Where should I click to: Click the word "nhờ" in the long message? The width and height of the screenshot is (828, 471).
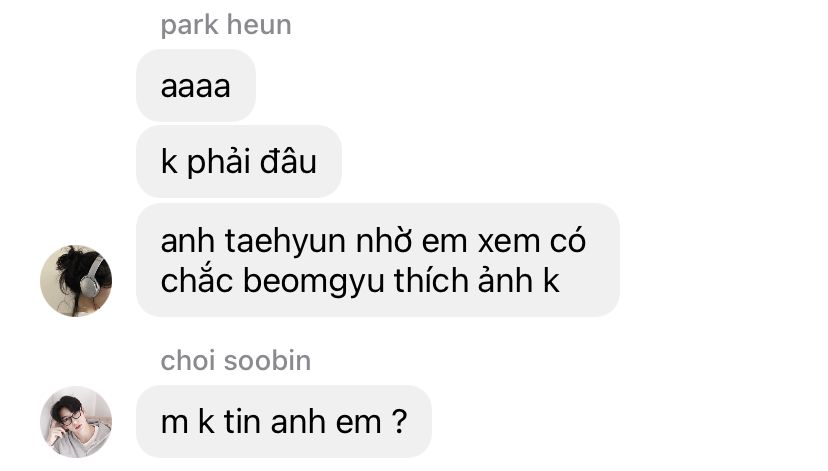(x=383, y=242)
